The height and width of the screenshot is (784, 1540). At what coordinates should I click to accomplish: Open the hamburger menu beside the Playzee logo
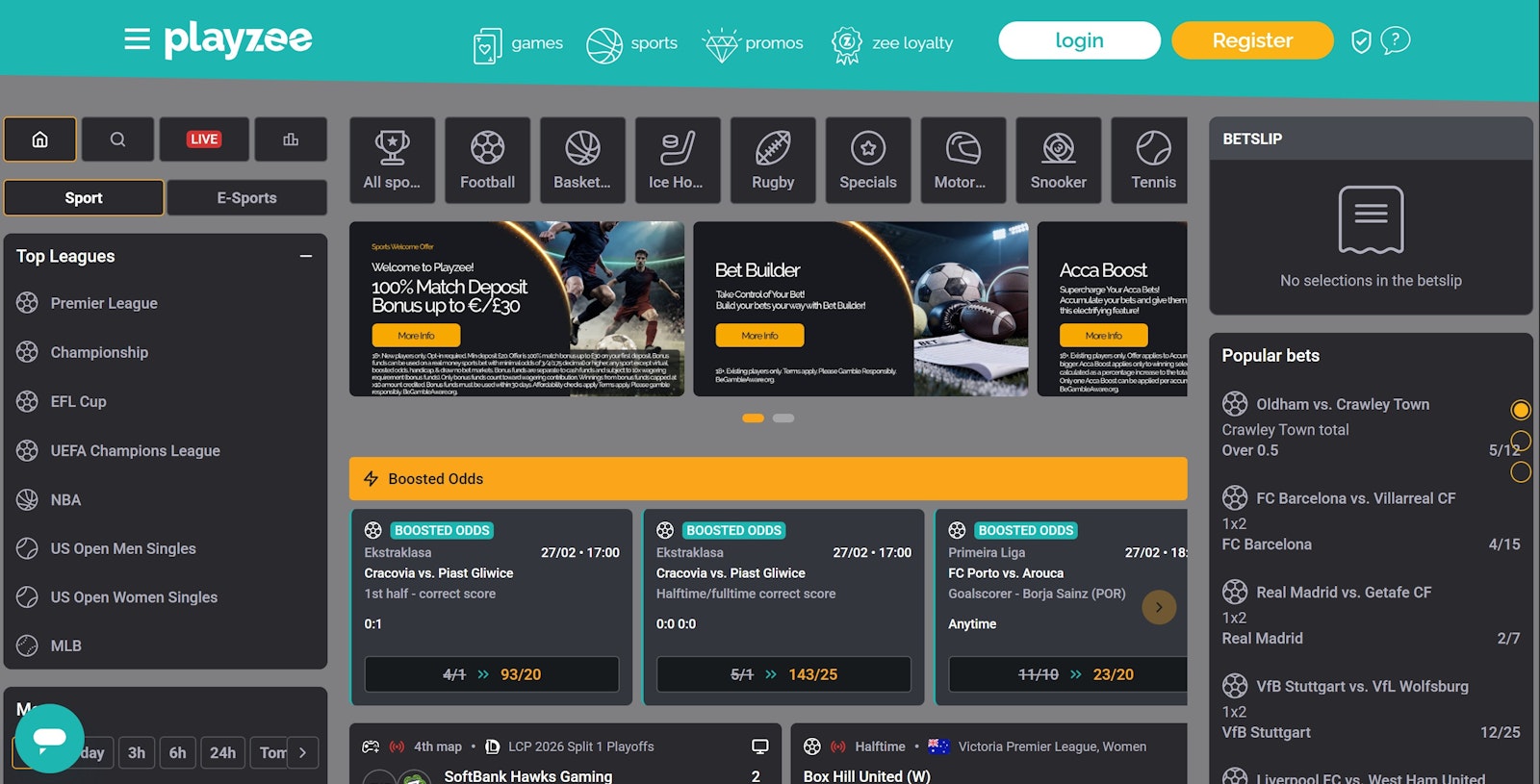point(137,39)
